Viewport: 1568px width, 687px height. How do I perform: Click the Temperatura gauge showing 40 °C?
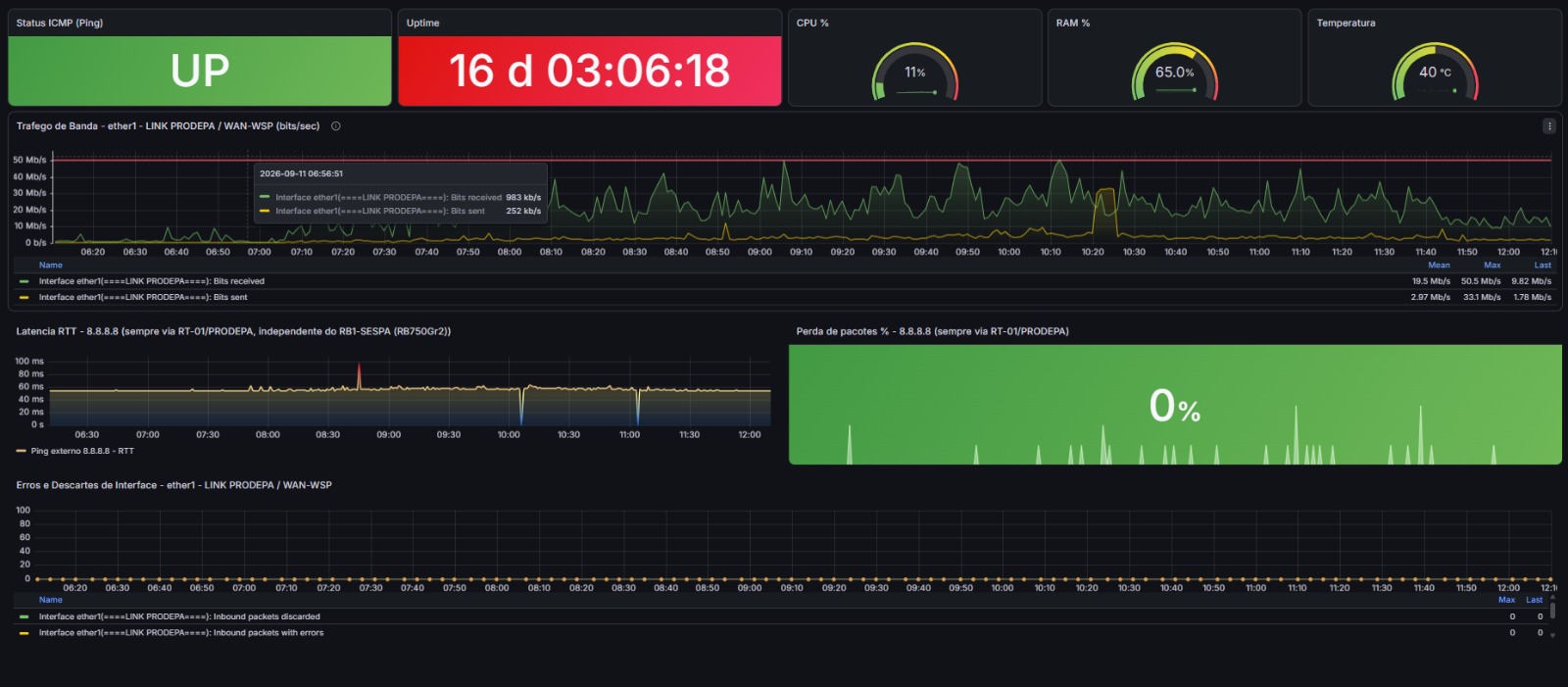click(x=1436, y=72)
